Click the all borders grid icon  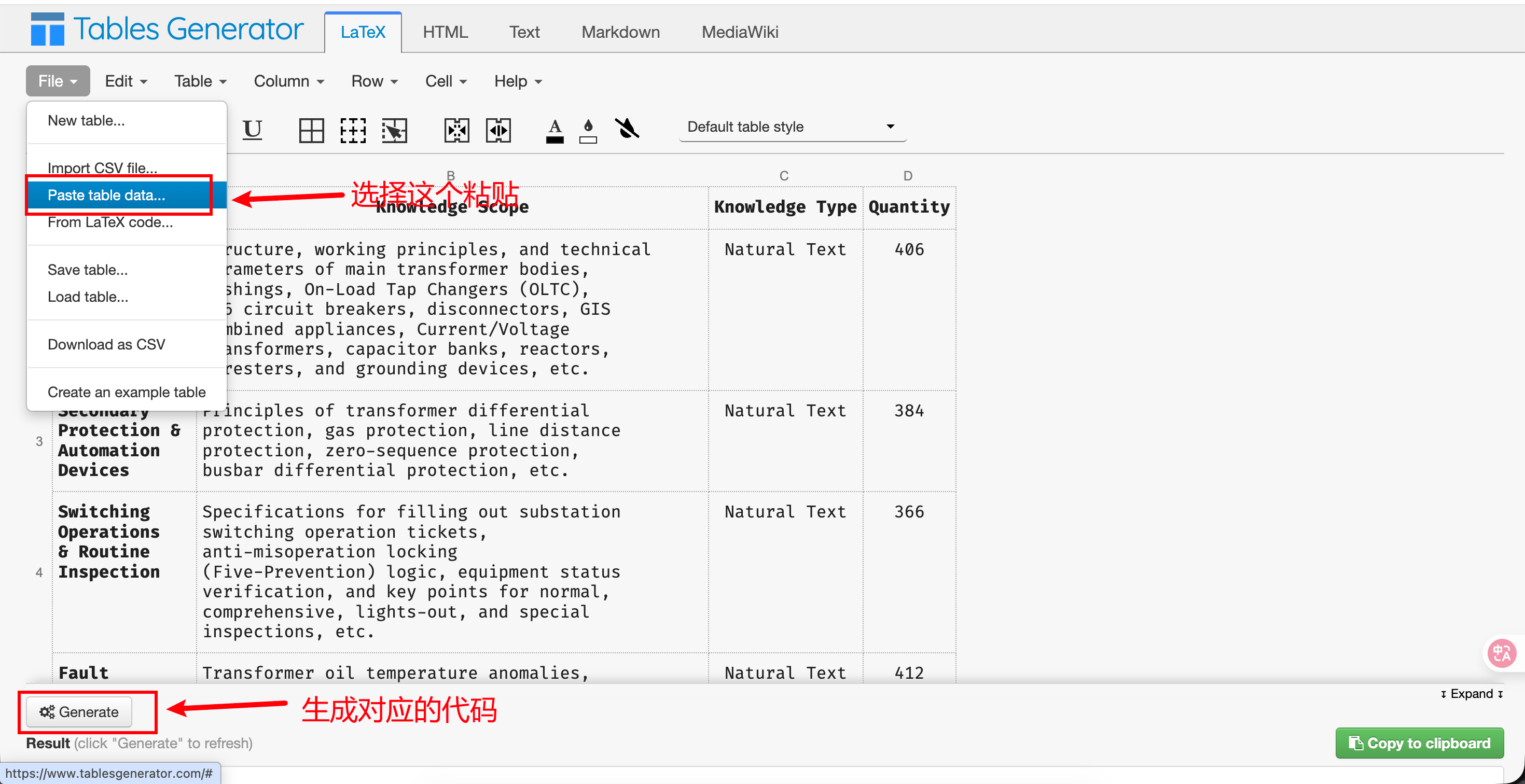click(311, 130)
